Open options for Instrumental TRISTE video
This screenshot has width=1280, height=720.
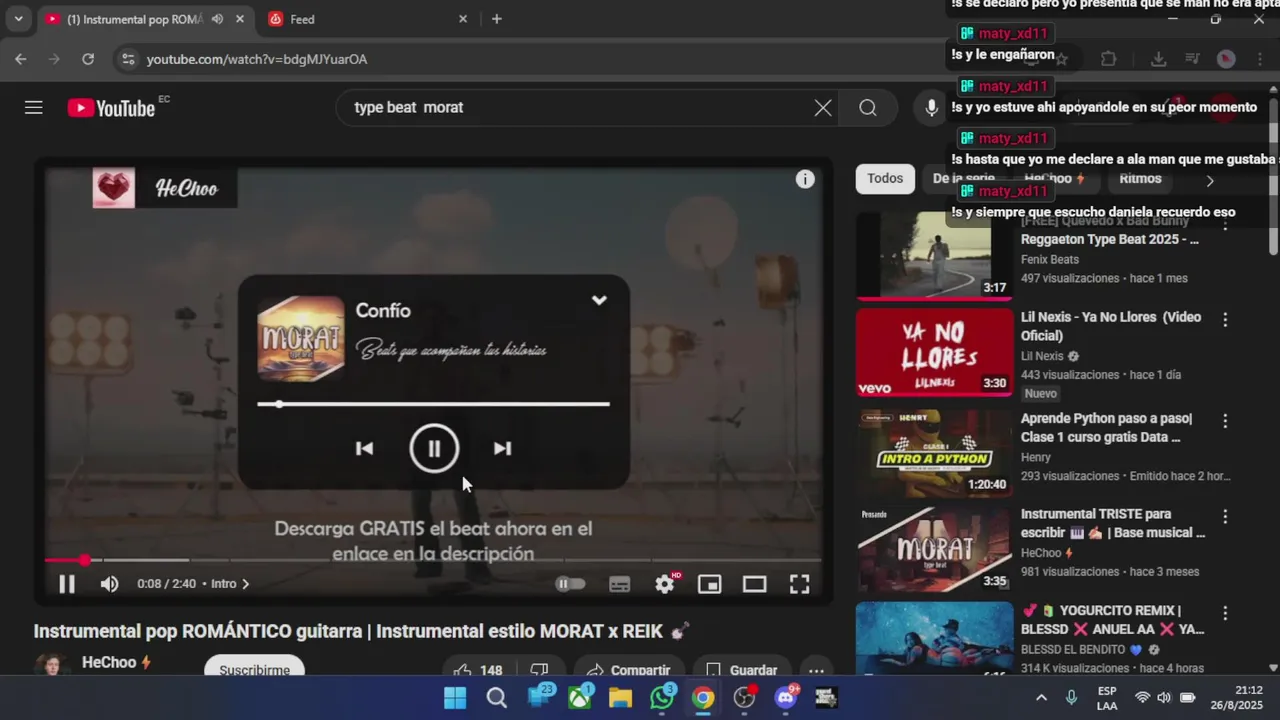(1225, 517)
